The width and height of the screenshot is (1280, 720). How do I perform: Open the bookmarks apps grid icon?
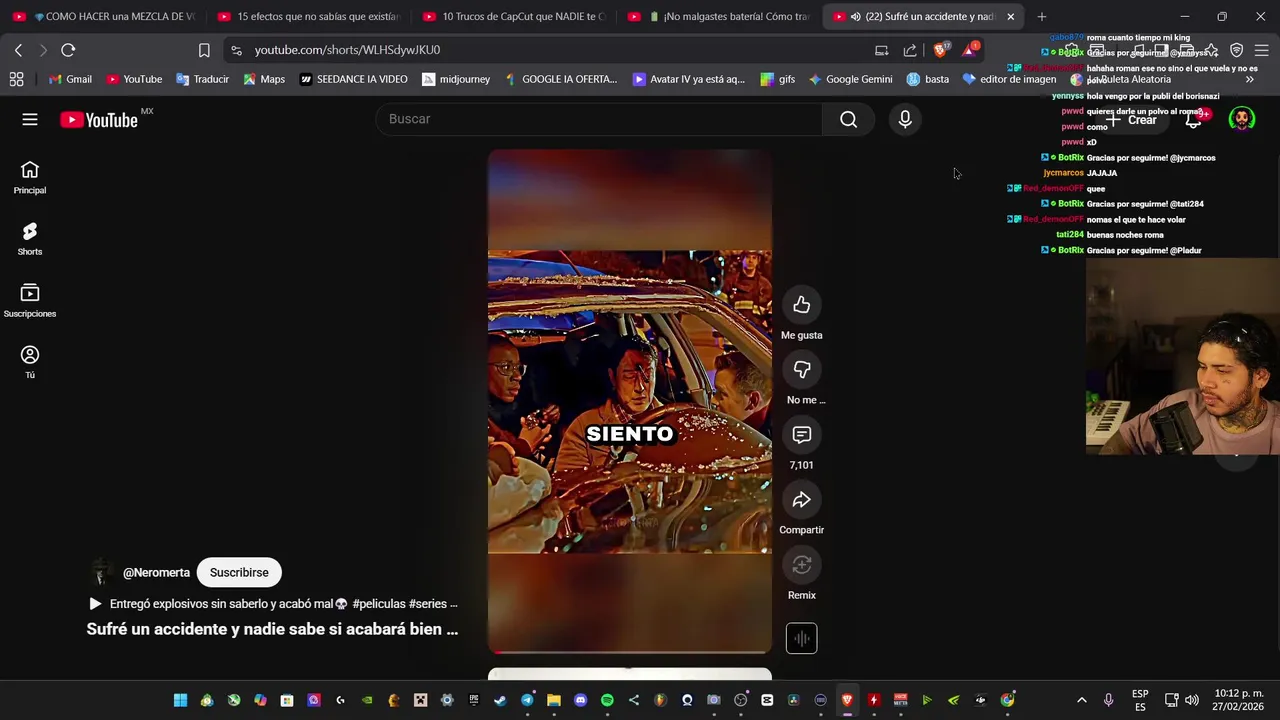16,79
